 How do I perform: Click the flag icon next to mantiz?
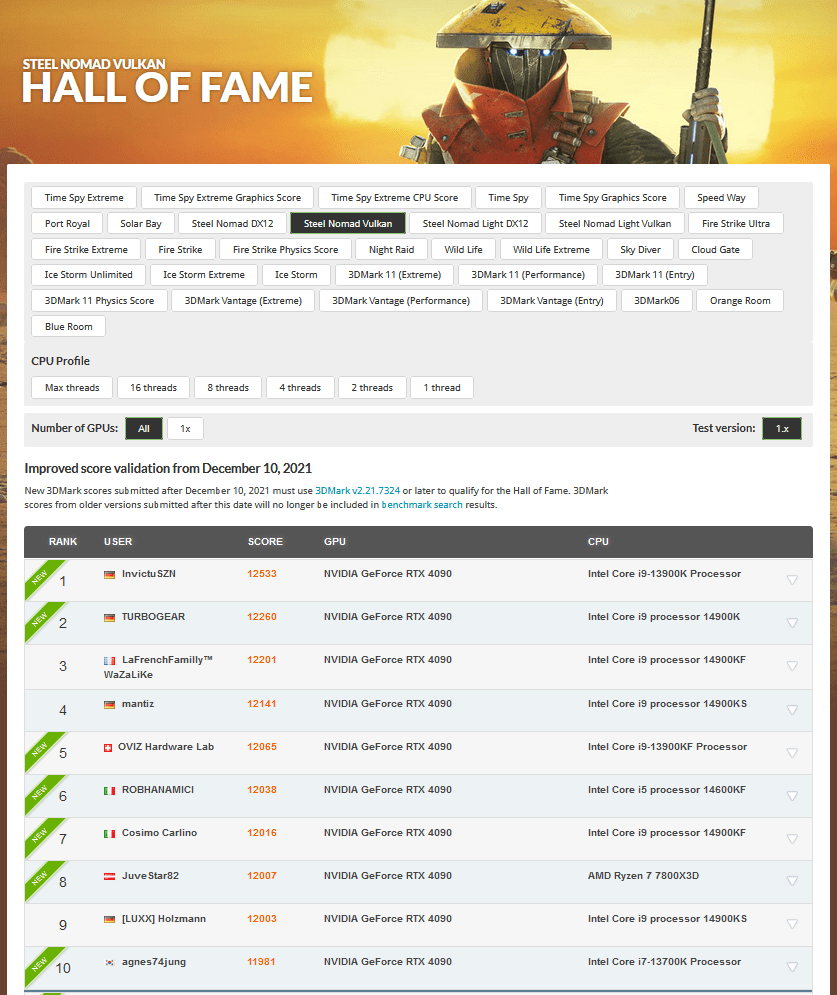pyautogui.click(x=110, y=704)
